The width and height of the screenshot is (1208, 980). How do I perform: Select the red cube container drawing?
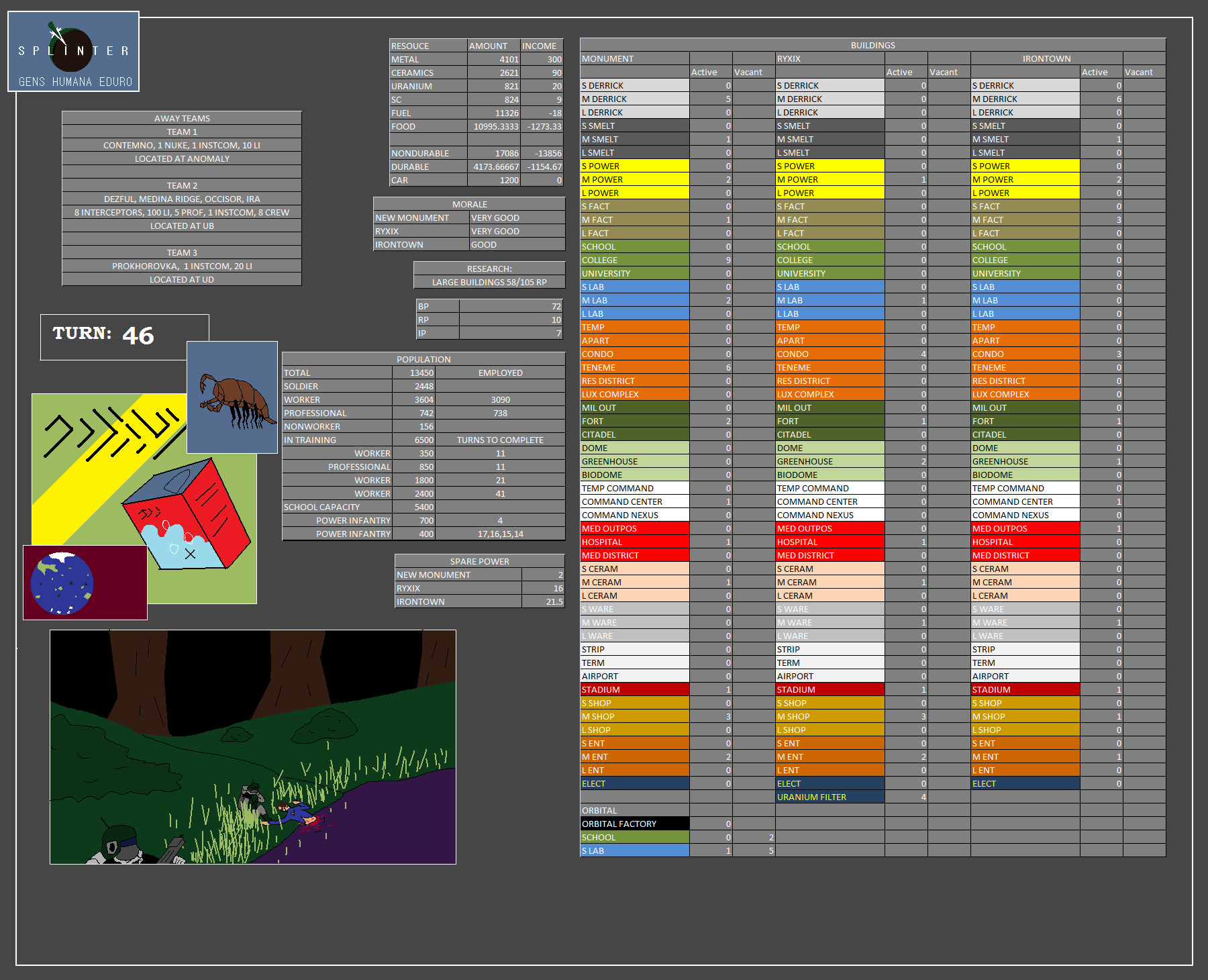pyautogui.click(x=187, y=514)
